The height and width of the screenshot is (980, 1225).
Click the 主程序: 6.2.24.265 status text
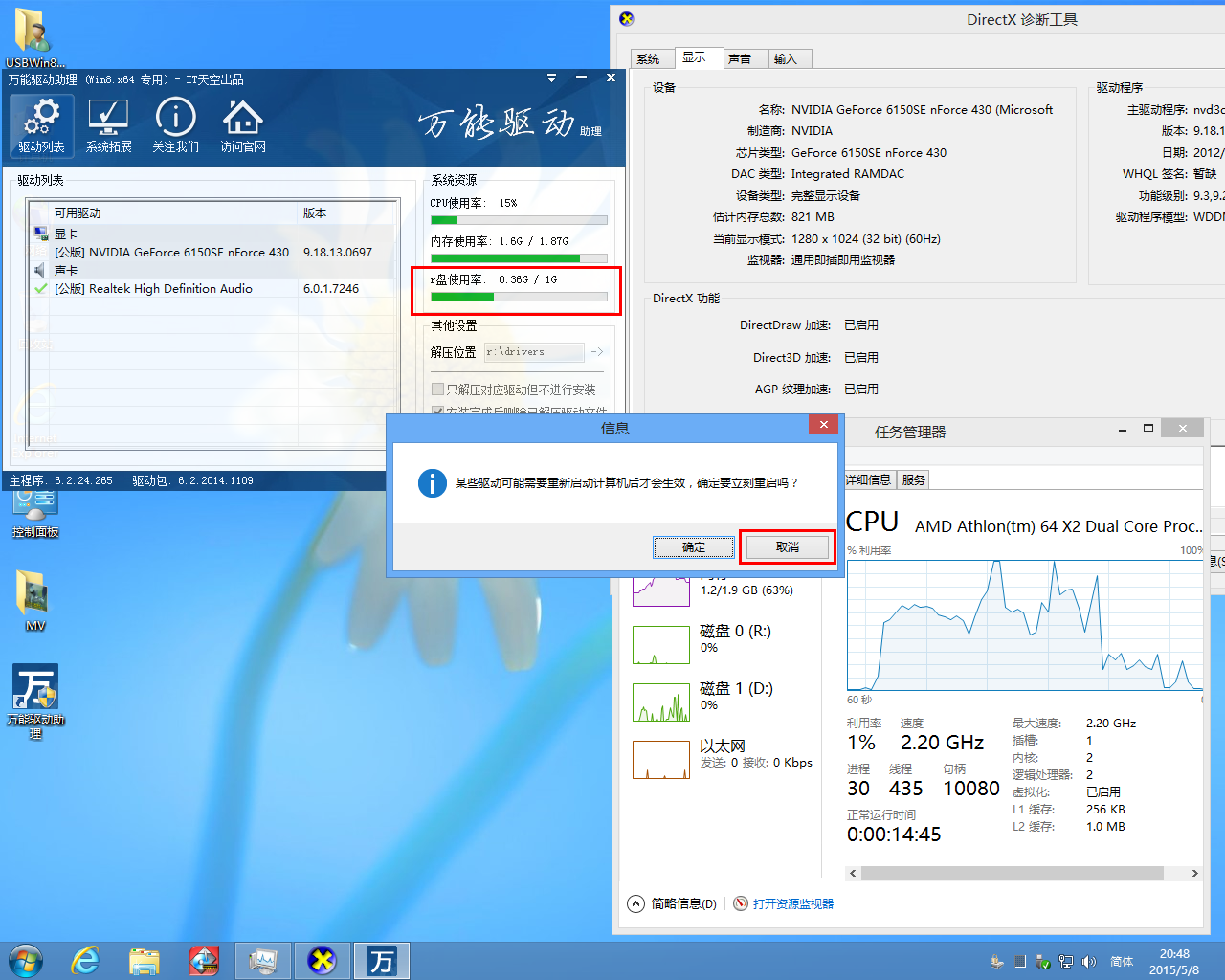click(61, 480)
